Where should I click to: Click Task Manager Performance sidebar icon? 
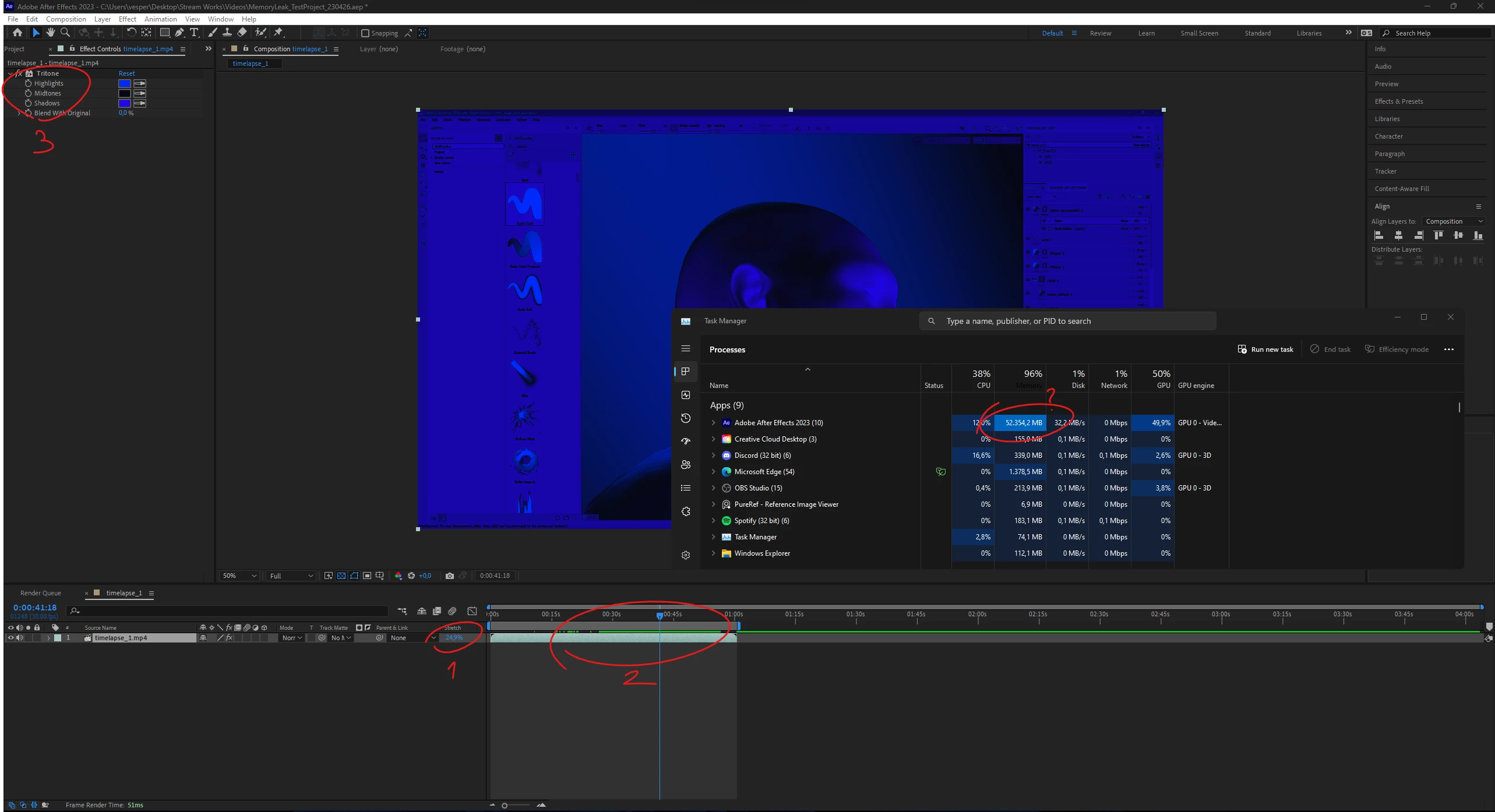click(x=686, y=395)
